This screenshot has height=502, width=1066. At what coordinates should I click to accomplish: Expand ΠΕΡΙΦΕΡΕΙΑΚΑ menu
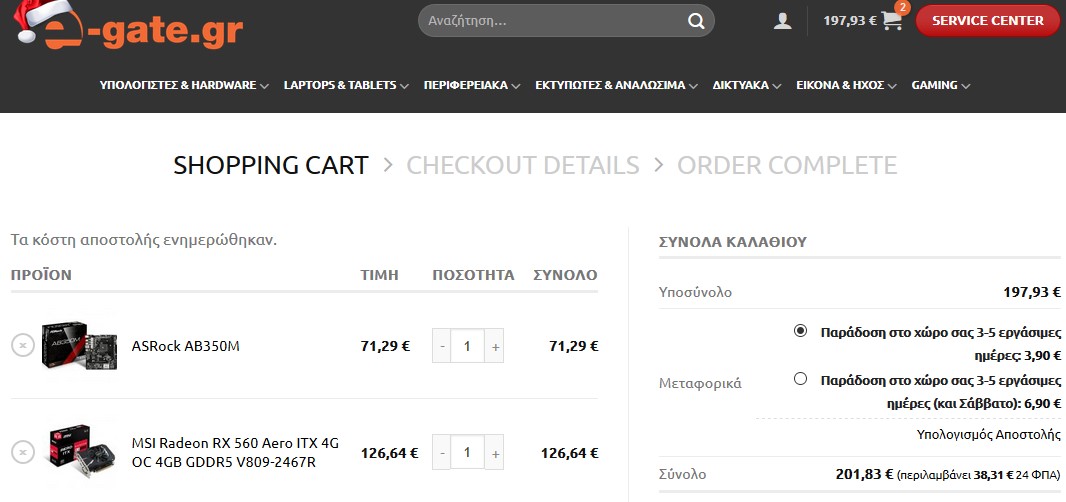click(472, 85)
